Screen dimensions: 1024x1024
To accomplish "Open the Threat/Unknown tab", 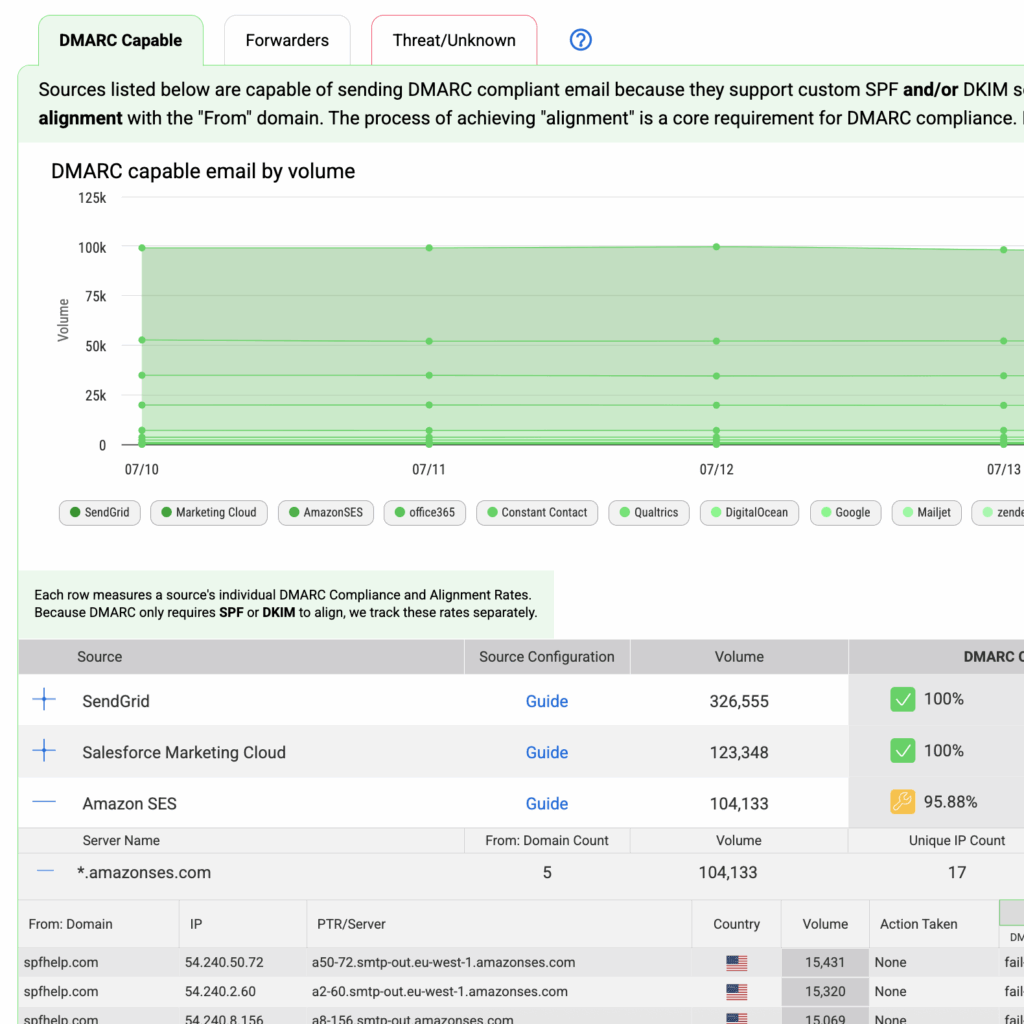I will click(x=454, y=40).
